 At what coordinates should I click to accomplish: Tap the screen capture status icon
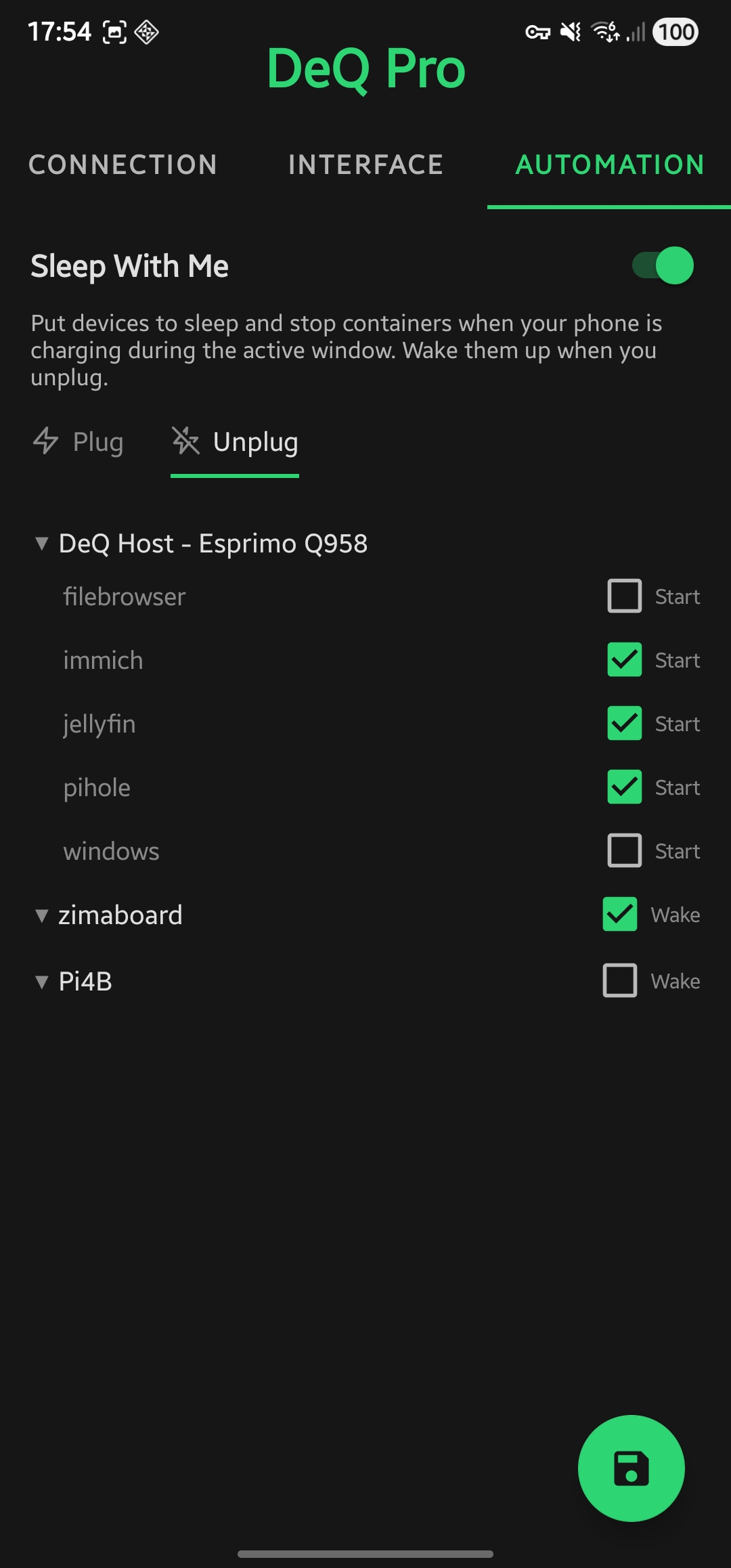tap(114, 32)
